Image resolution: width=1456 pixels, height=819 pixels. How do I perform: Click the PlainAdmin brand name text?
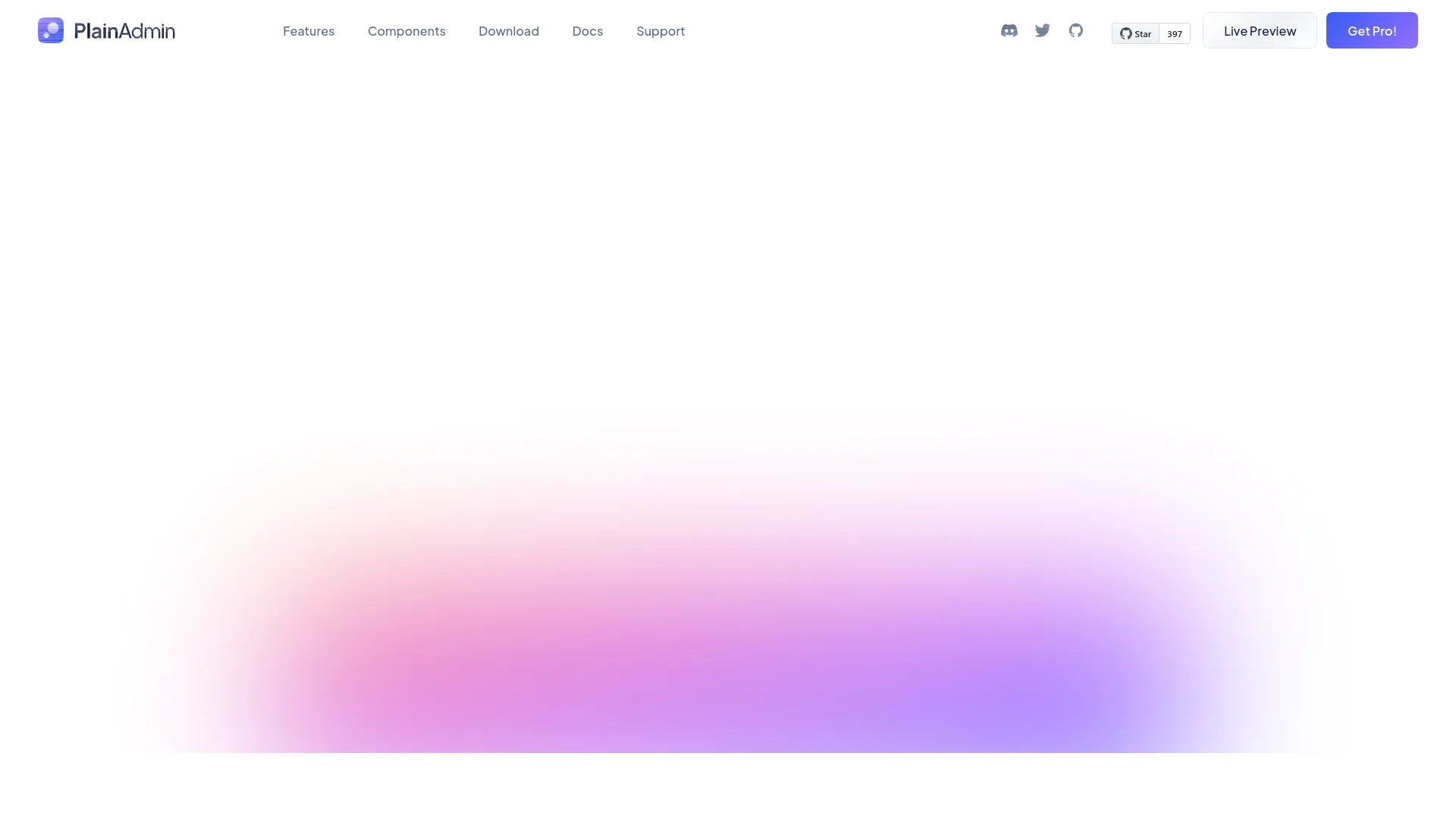124,31
